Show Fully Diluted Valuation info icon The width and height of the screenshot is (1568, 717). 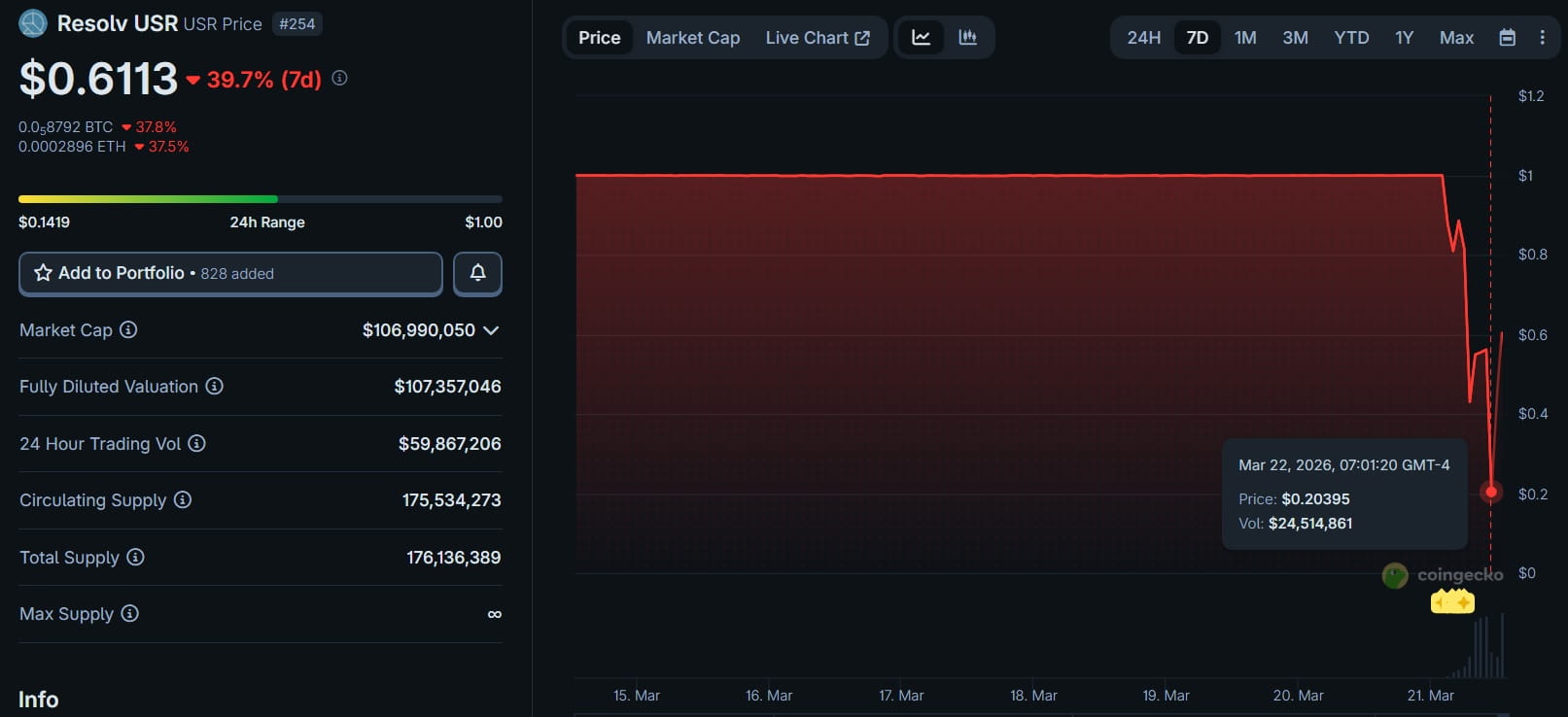215,387
